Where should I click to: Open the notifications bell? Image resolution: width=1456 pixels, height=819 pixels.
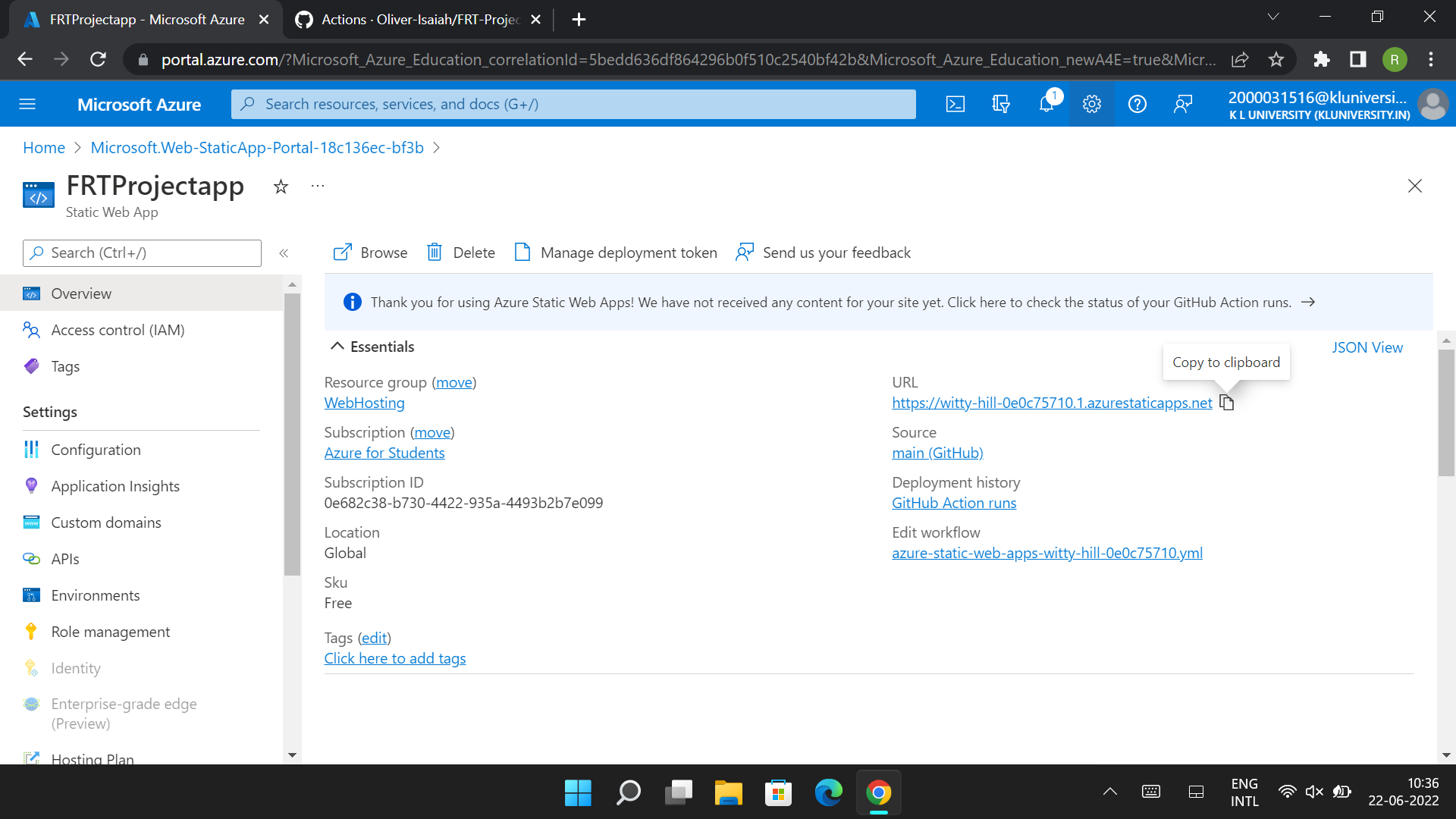pyautogui.click(x=1046, y=105)
